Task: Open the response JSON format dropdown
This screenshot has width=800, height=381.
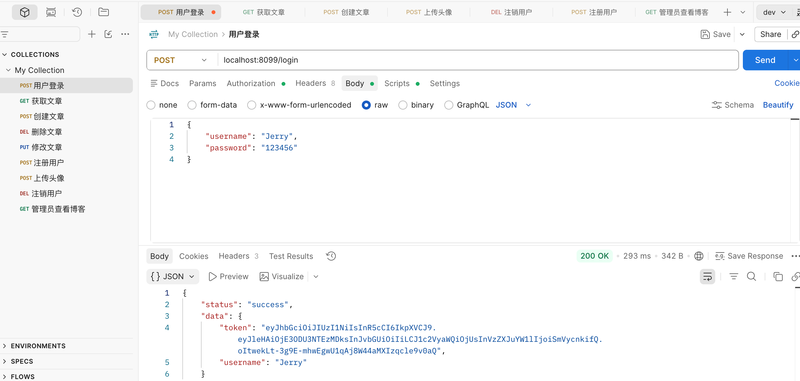Action: click(173, 276)
